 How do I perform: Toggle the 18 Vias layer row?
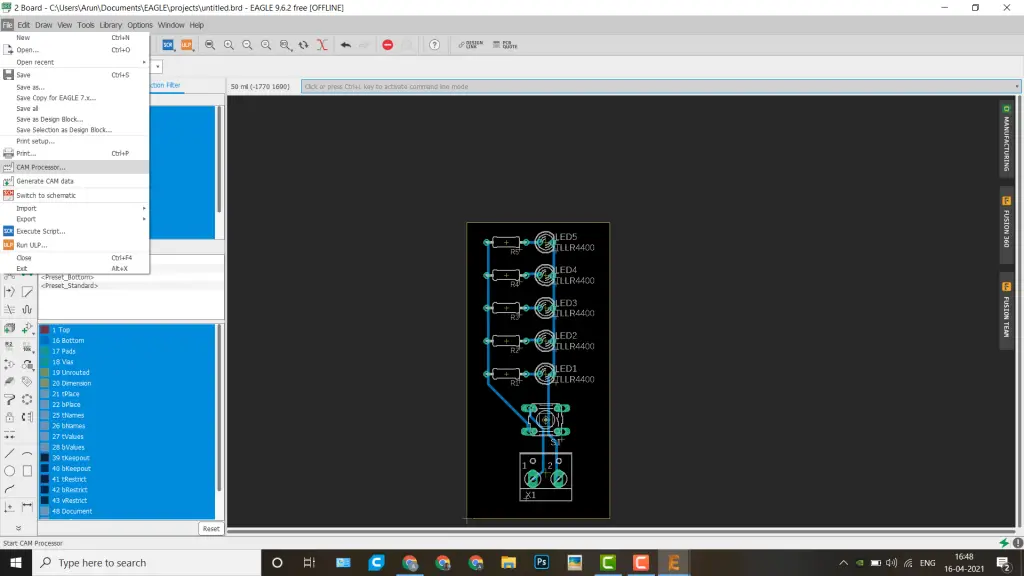(127, 362)
